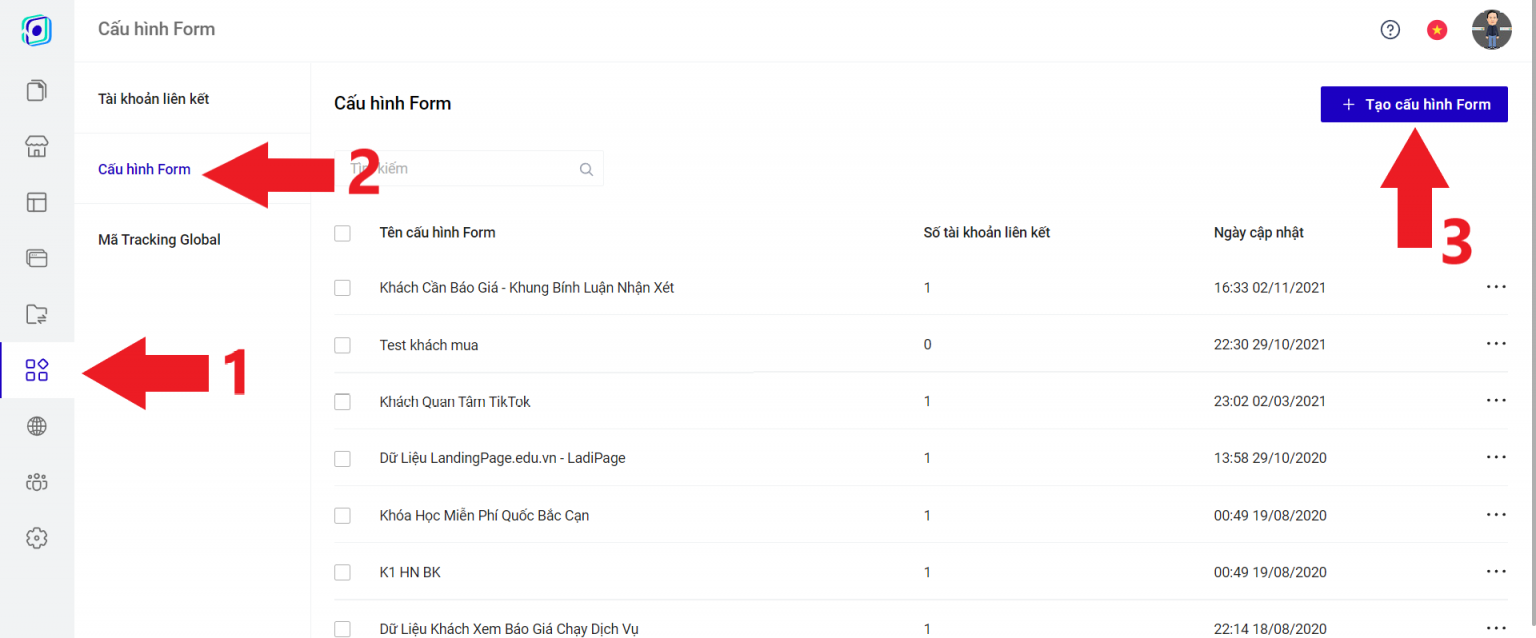Open "Khóa Học Miễn Phí Quốc Bắc Cạn" form
This screenshot has width=1536, height=638.
[484, 516]
